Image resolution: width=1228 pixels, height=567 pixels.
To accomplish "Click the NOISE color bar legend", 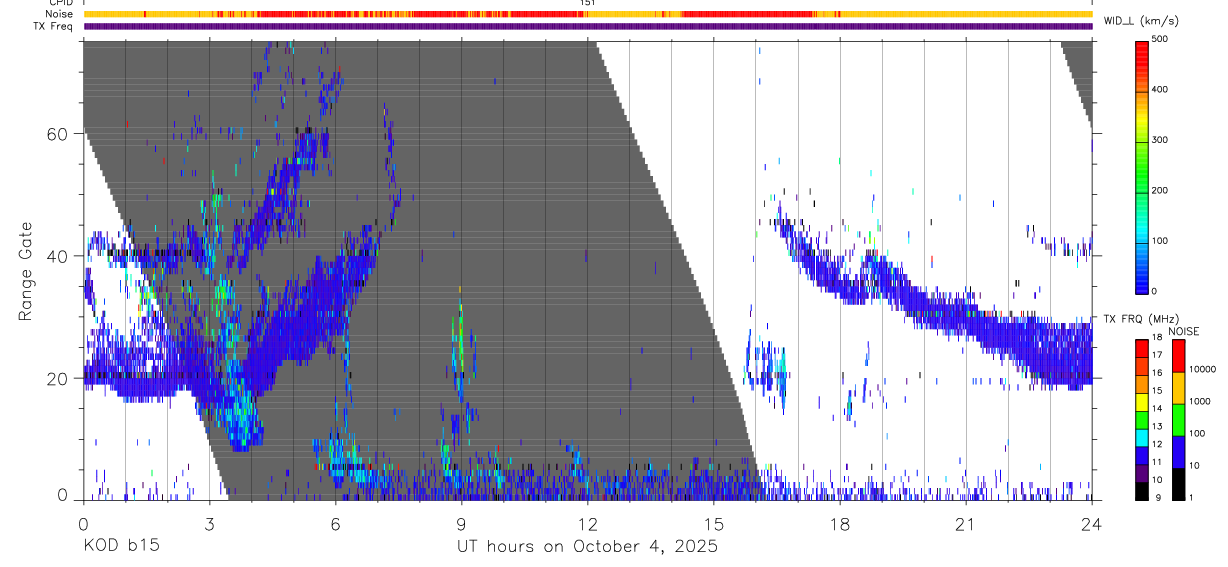I will pos(1179,418).
